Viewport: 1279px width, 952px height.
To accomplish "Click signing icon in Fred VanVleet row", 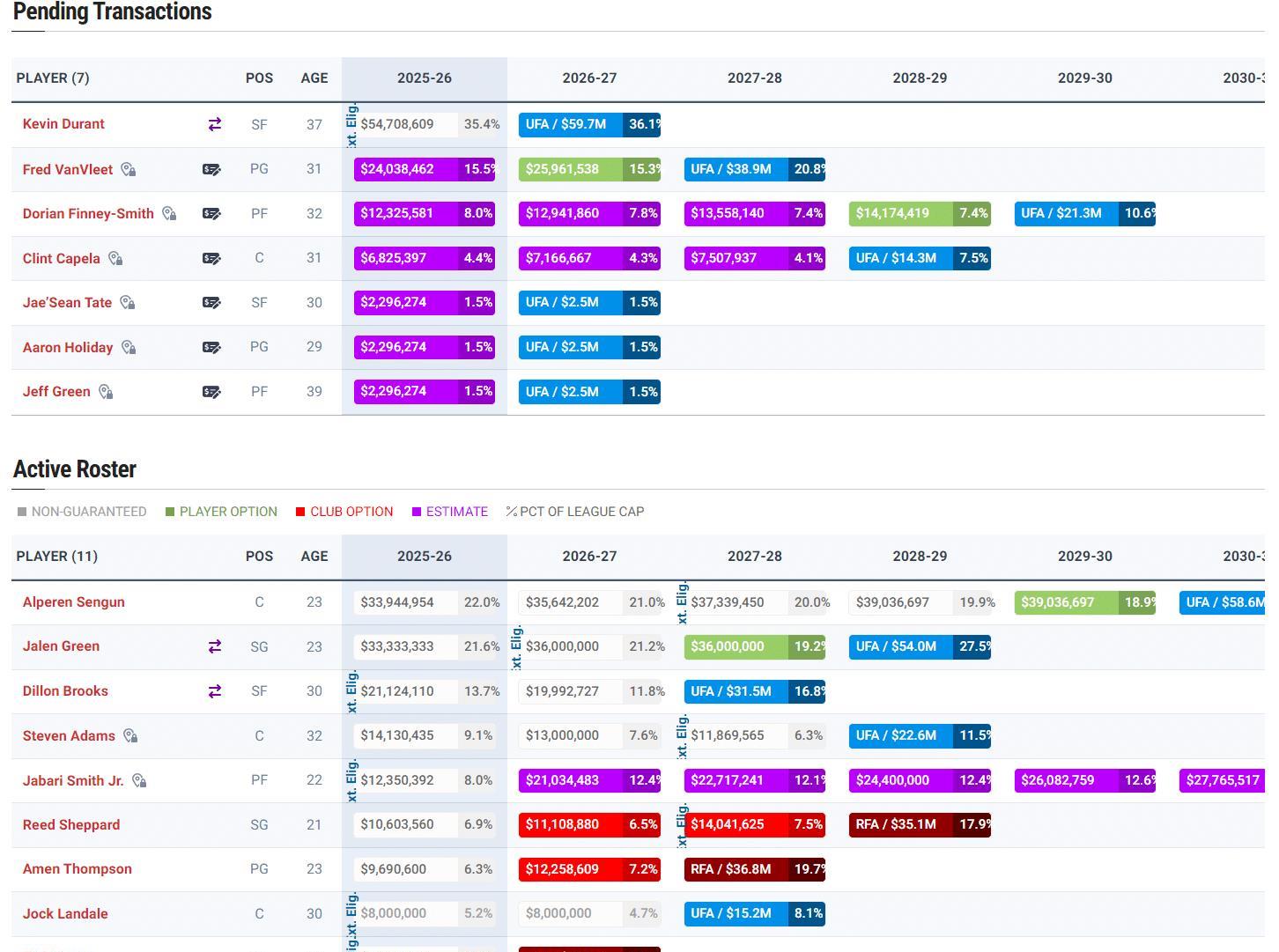I will 211,169.
